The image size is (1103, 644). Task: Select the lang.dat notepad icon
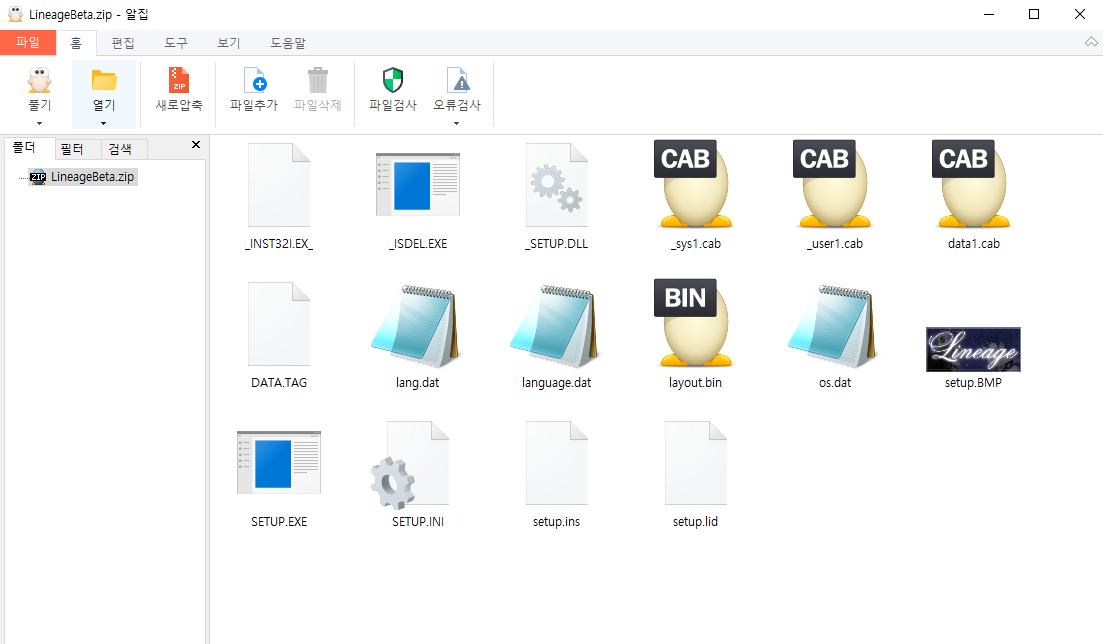[x=416, y=326]
